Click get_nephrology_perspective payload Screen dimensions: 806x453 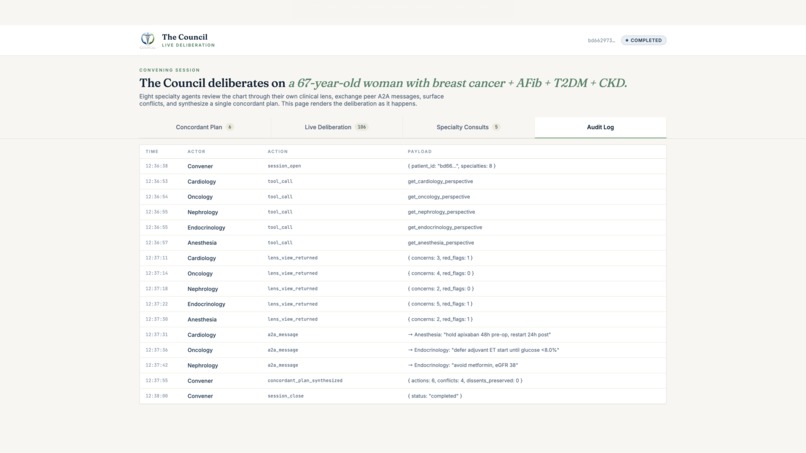click(441, 212)
